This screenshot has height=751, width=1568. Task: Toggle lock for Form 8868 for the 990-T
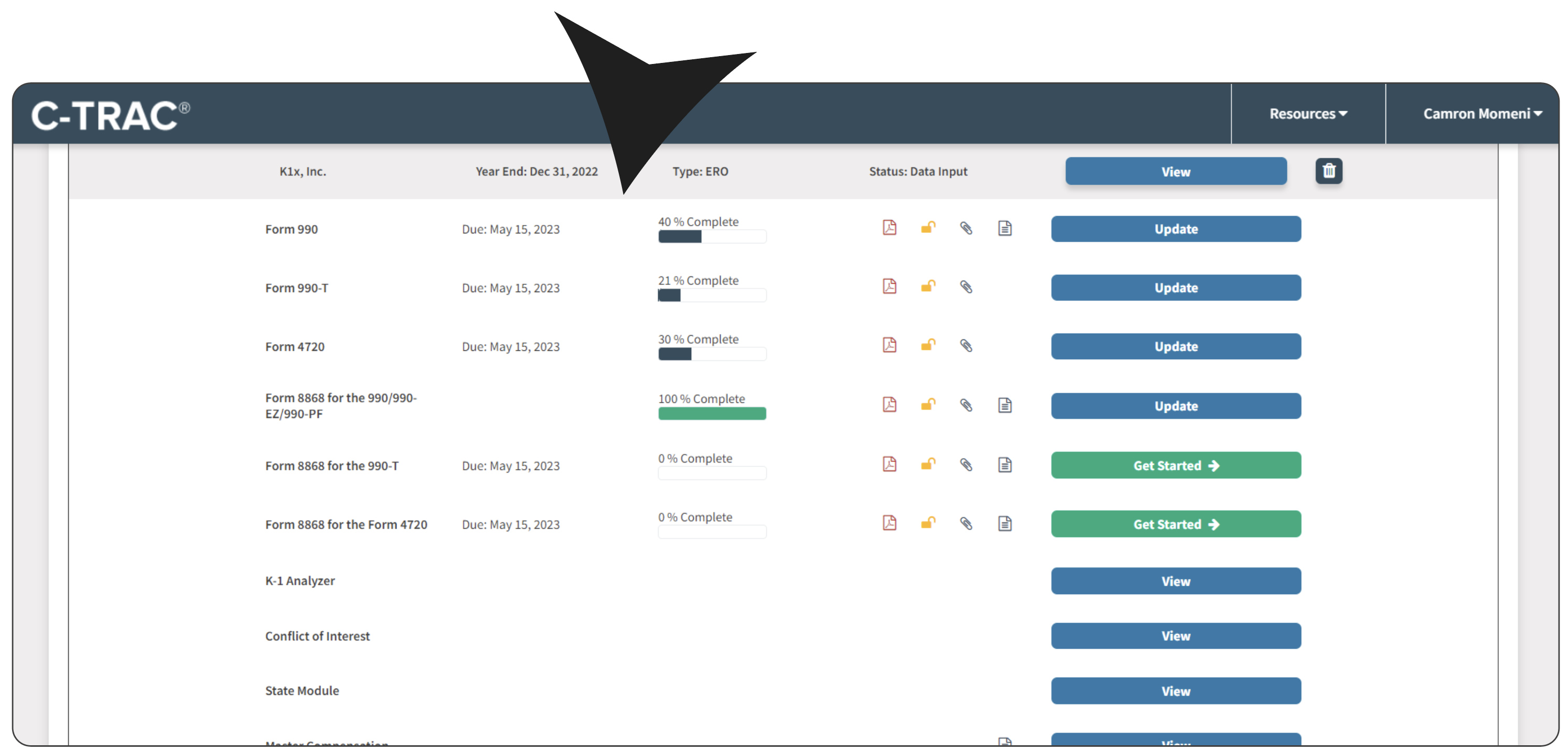[928, 464]
